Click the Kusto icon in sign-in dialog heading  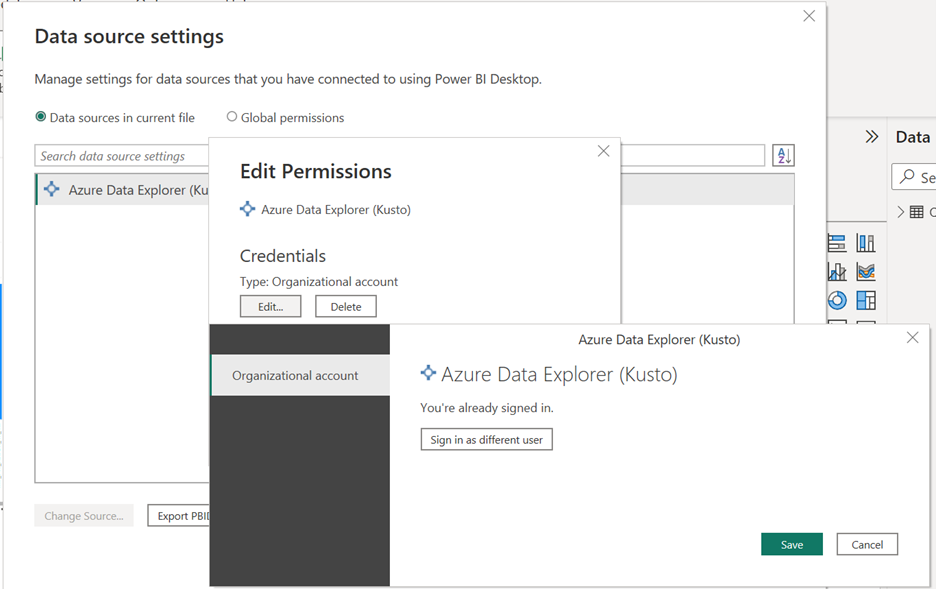click(x=428, y=373)
